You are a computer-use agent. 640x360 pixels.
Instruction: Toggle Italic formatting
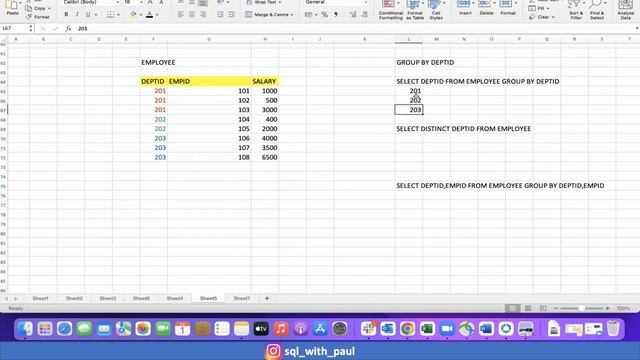[x=77, y=15]
